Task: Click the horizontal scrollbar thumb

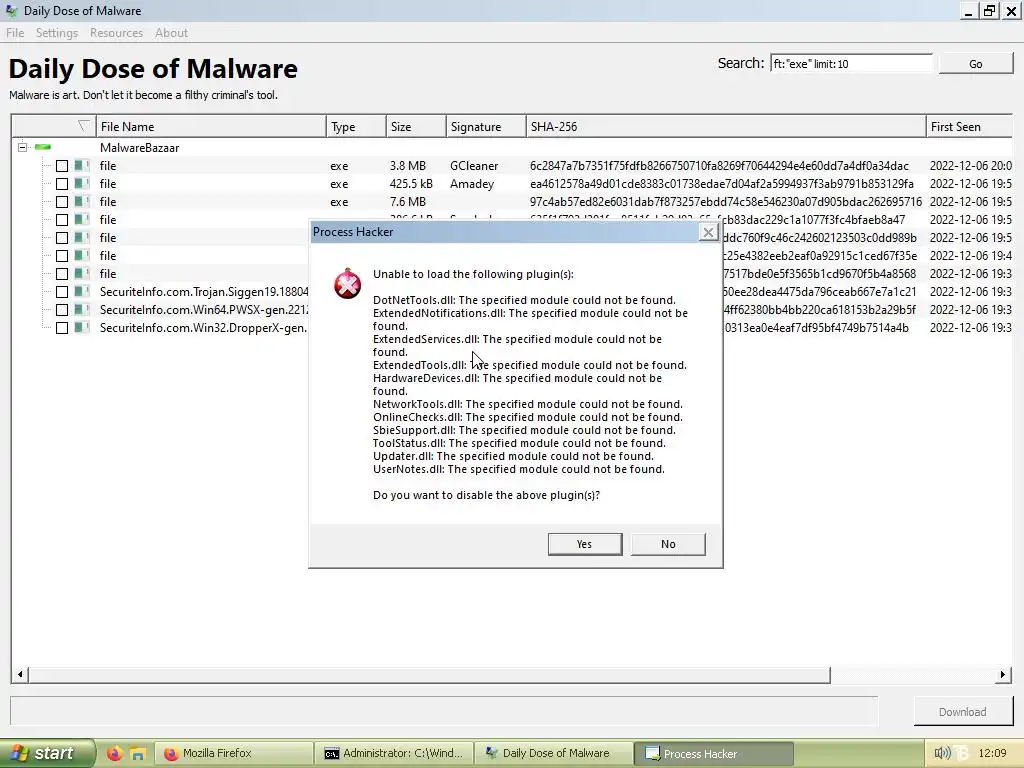Action: pos(429,675)
